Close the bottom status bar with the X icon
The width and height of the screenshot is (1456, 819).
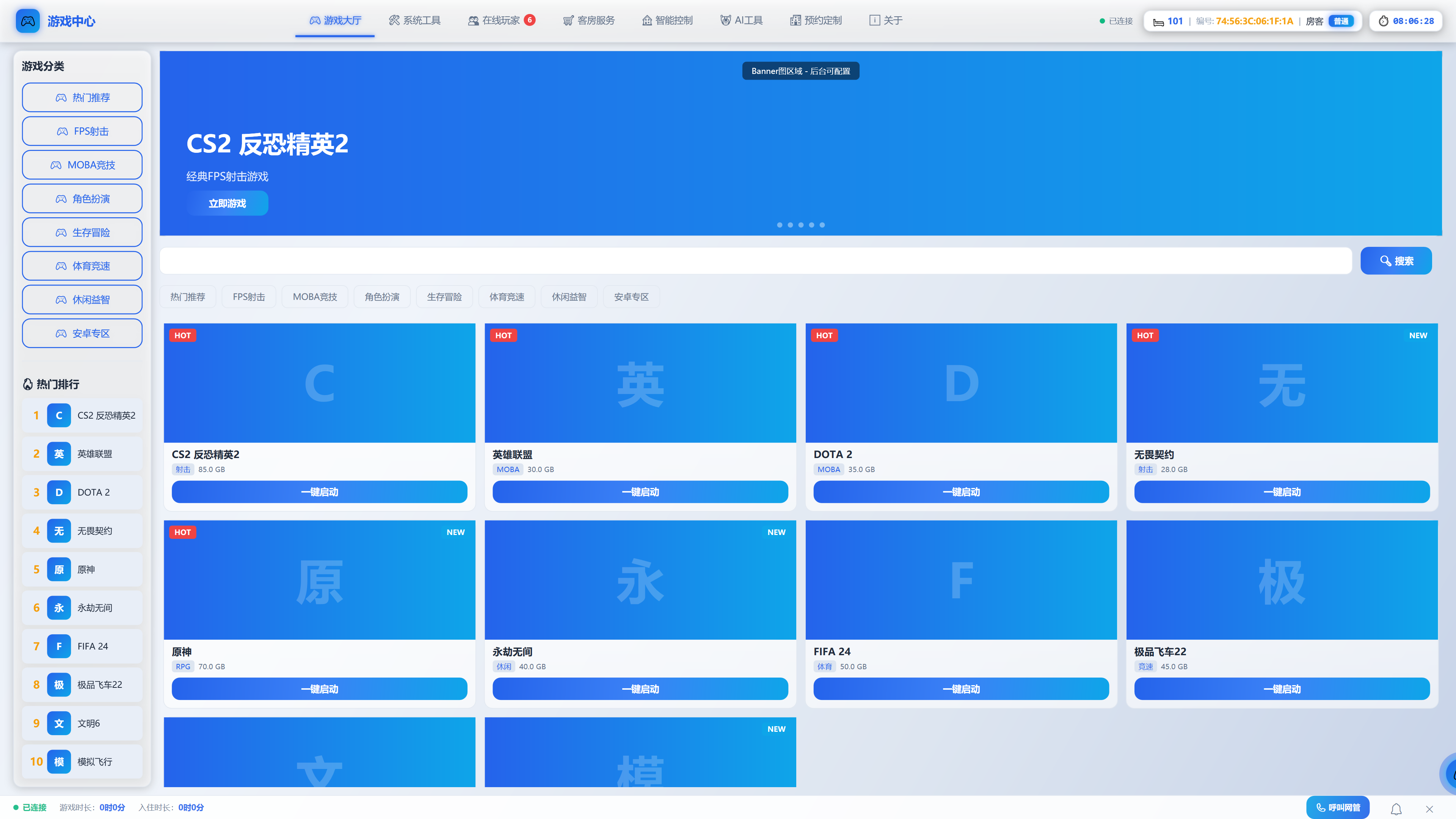[x=1429, y=809]
